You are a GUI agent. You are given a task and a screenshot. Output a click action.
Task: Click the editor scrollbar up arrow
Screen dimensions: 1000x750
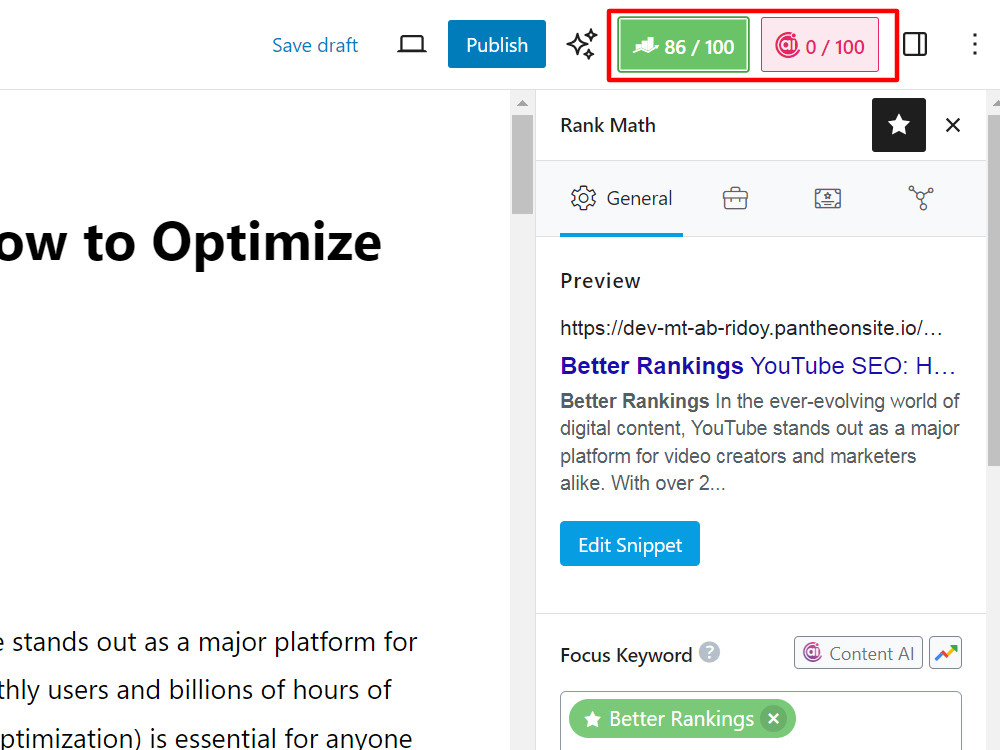(x=522, y=103)
